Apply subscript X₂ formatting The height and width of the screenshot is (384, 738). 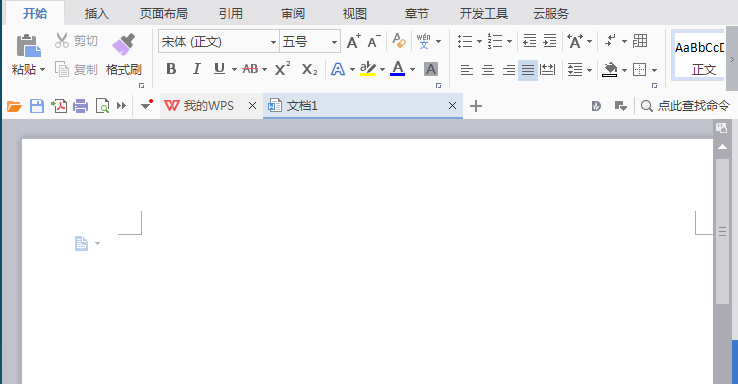pos(309,70)
